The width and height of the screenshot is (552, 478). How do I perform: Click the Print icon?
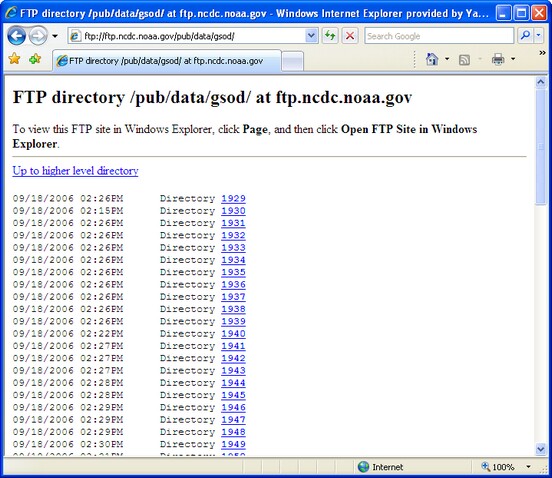click(x=498, y=59)
